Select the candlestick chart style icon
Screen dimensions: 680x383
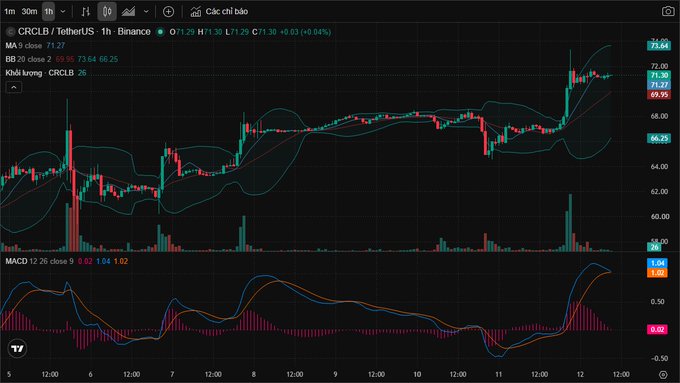[x=107, y=12]
